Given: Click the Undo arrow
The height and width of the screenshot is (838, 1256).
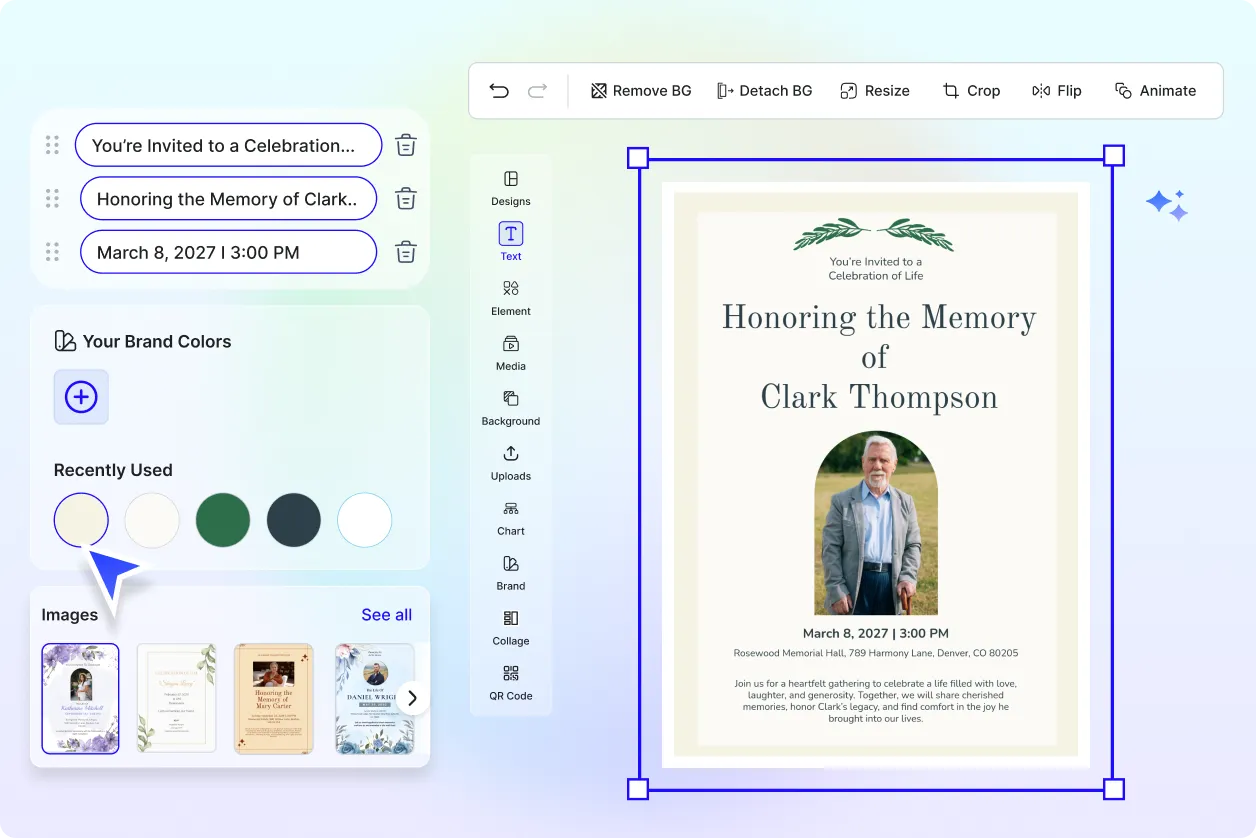Looking at the screenshot, I should (499, 90).
